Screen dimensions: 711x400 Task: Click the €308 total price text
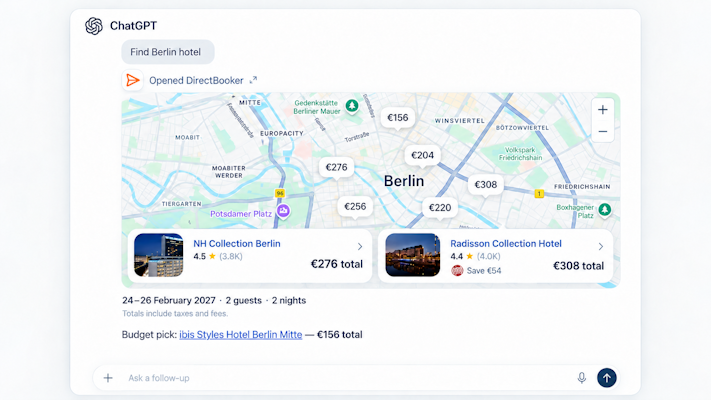click(578, 266)
